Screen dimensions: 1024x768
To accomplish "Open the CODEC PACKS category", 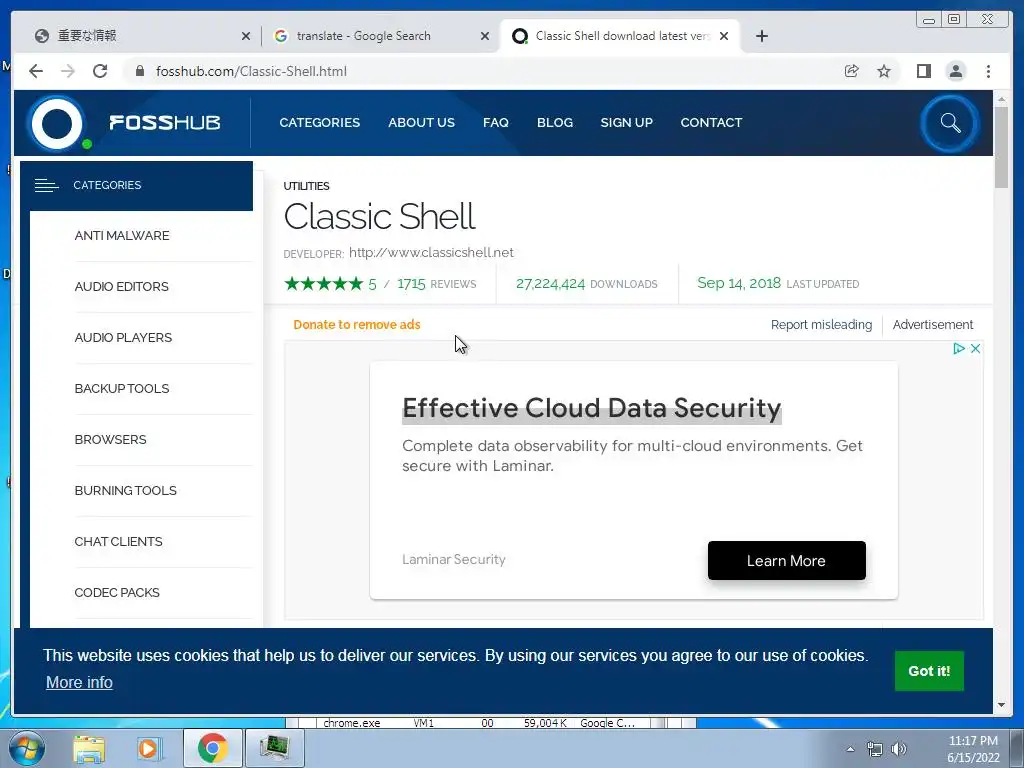I will pyautogui.click(x=117, y=592).
